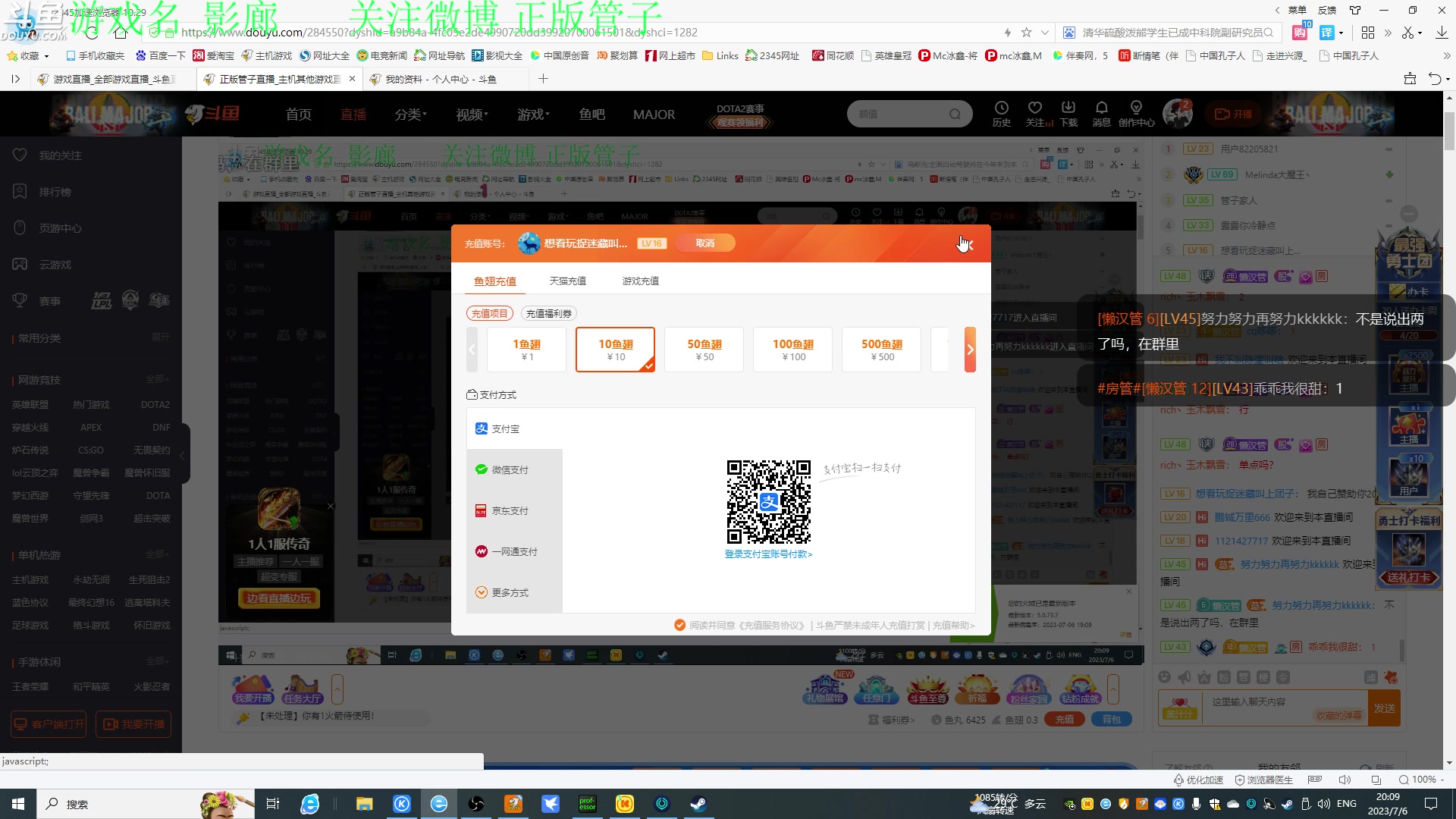Click the 任意门 portal icon
1456x819 pixels.
tap(876, 689)
